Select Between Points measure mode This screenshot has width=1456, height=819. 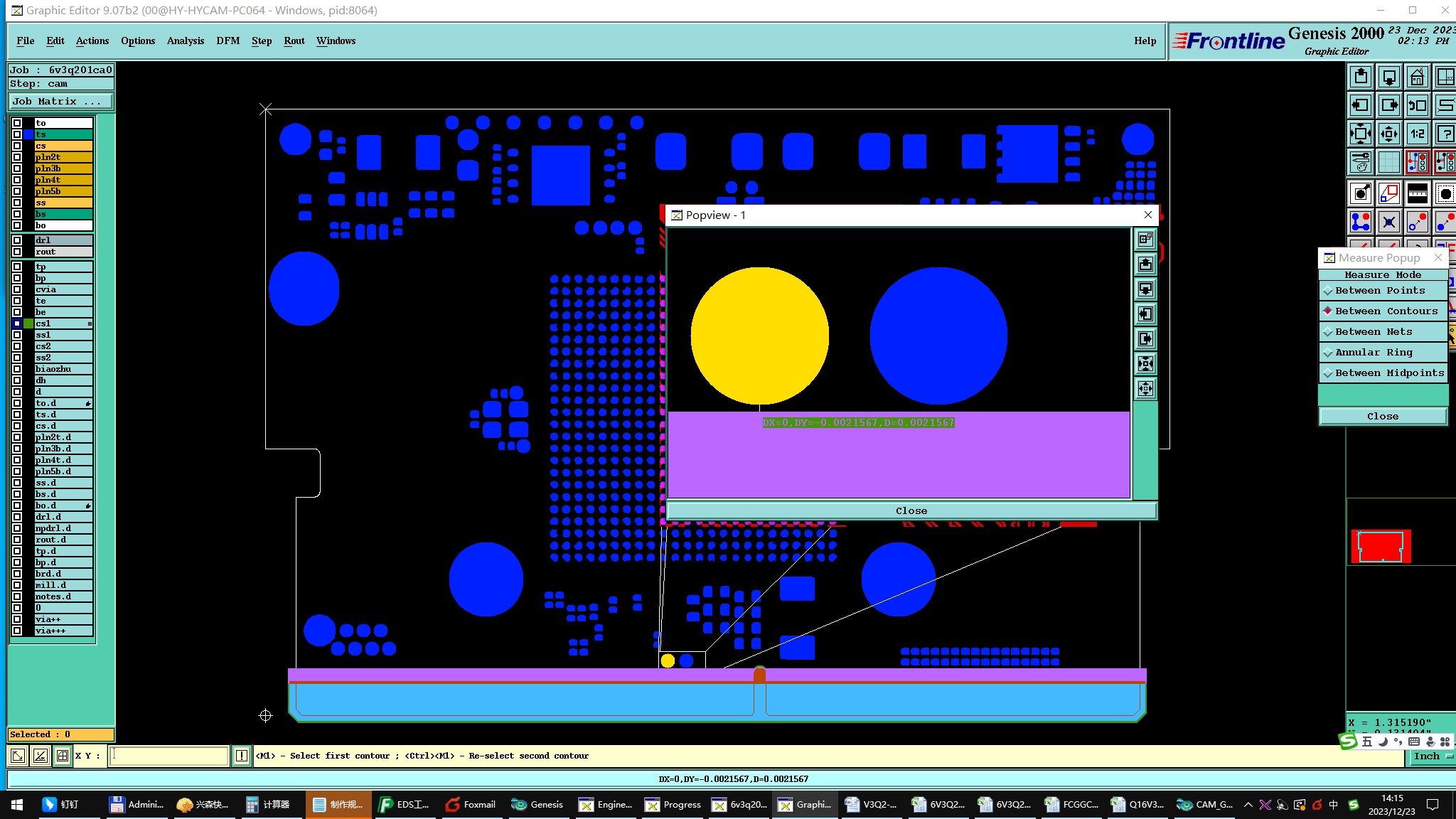click(1379, 290)
